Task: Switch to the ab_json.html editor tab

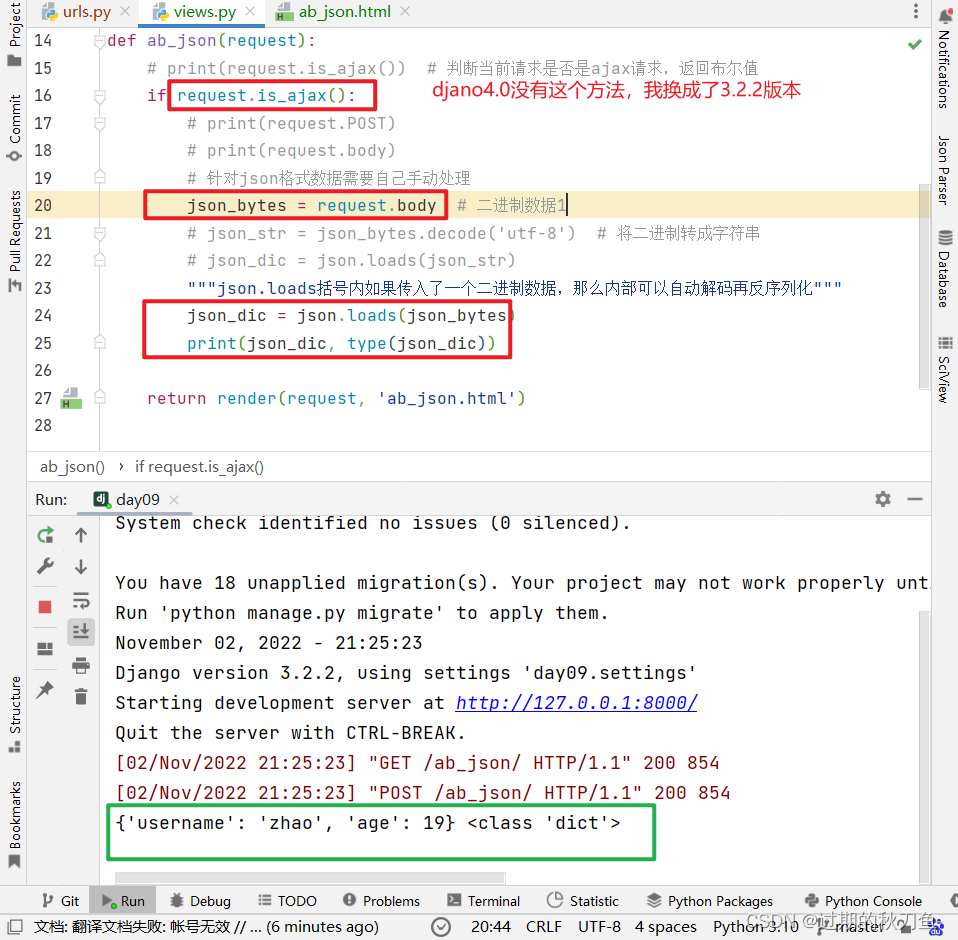Action: [344, 12]
